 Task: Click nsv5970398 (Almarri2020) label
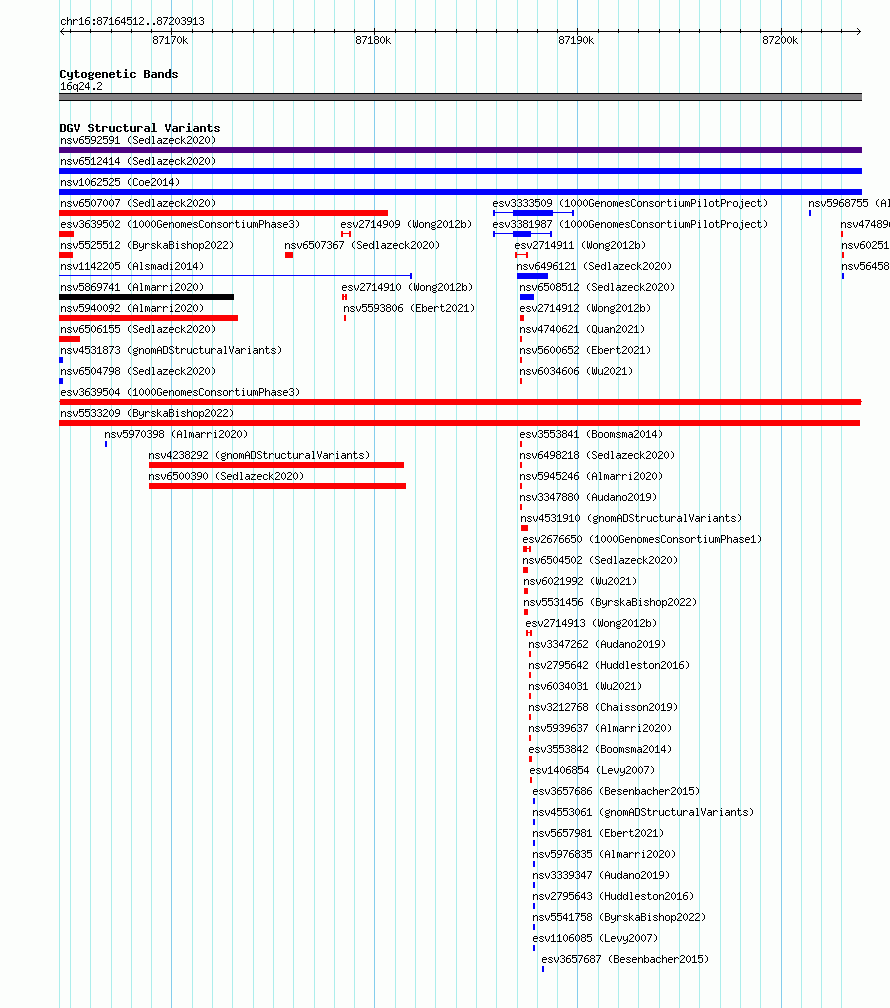[x=176, y=435]
